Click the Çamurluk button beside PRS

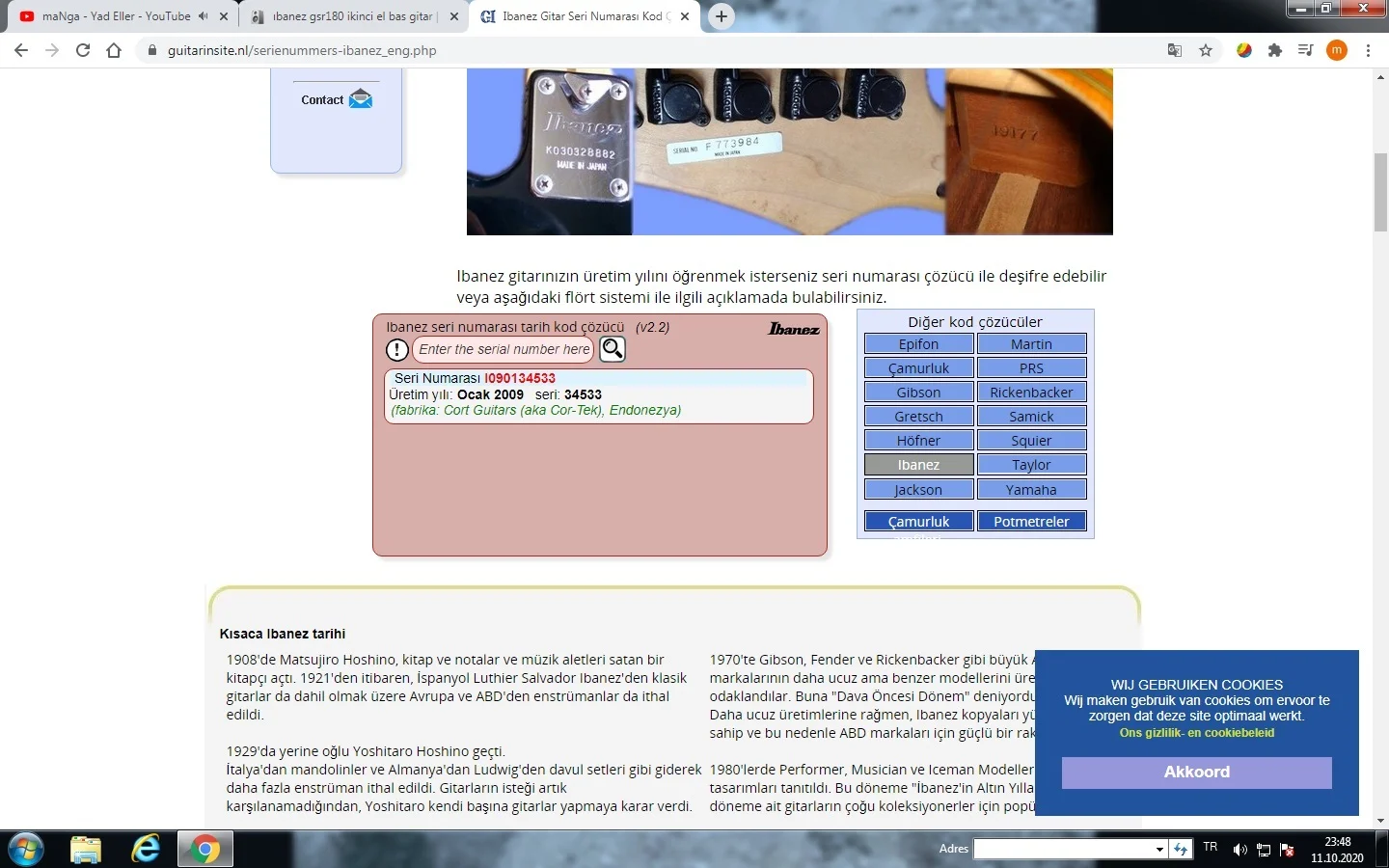click(x=918, y=368)
